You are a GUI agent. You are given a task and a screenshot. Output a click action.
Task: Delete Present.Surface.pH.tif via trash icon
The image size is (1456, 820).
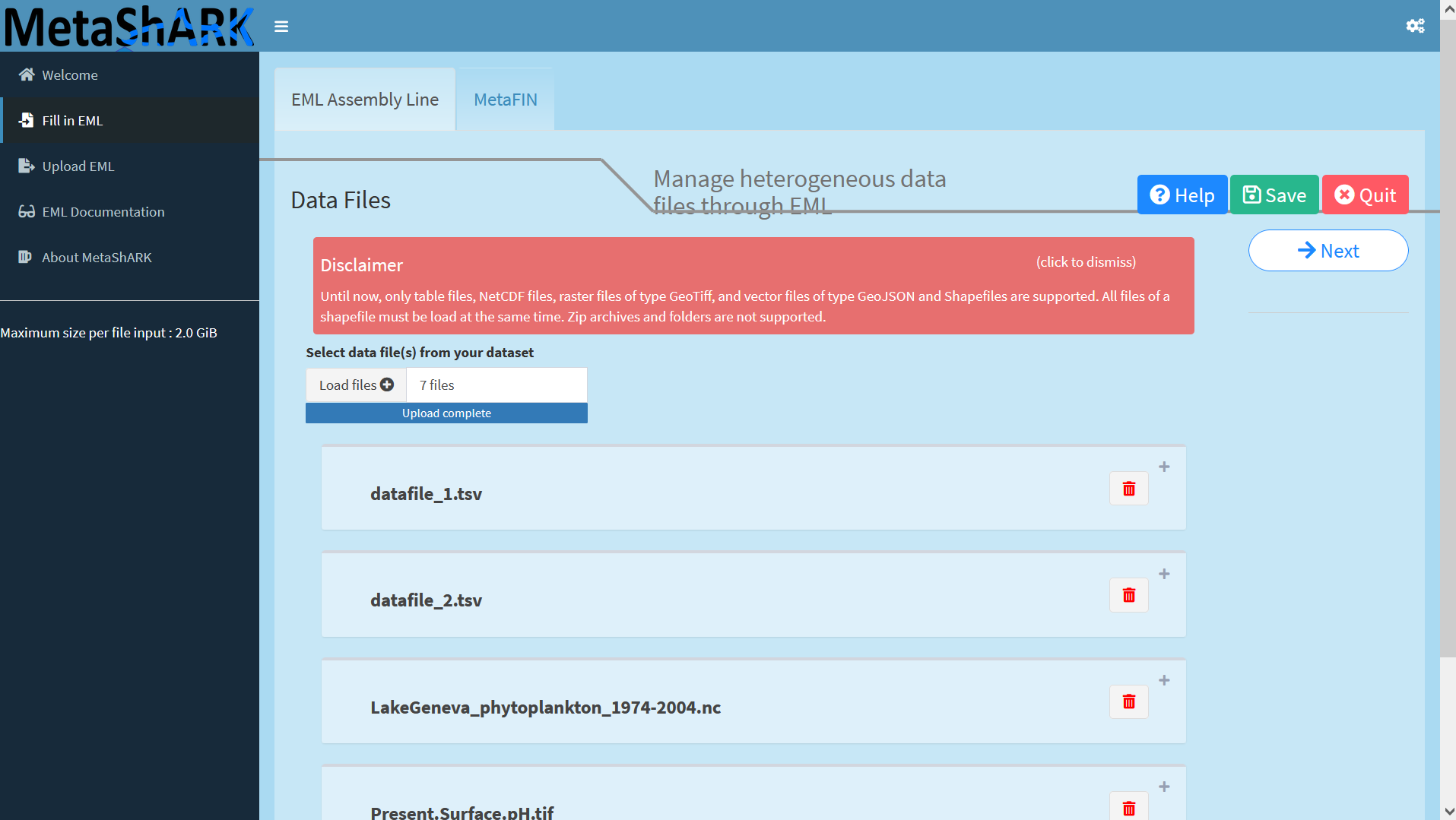(x=1129, y=807)
